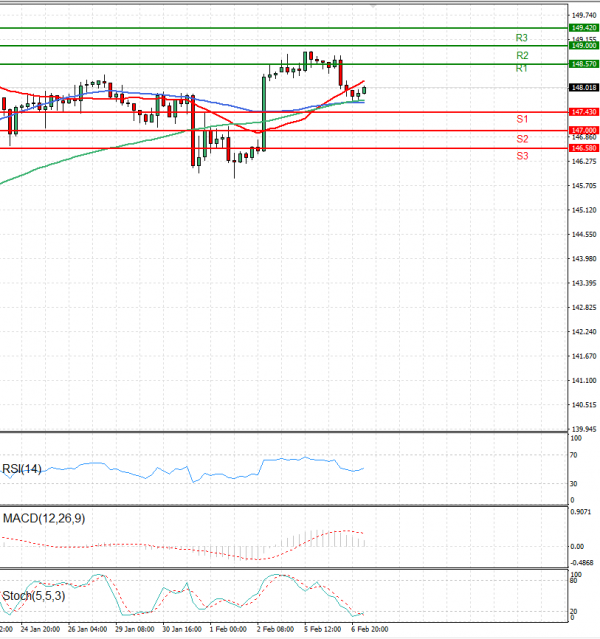Click the S2 support label
The height and width of the screenshot is (639, 600).
coord(522,139)
